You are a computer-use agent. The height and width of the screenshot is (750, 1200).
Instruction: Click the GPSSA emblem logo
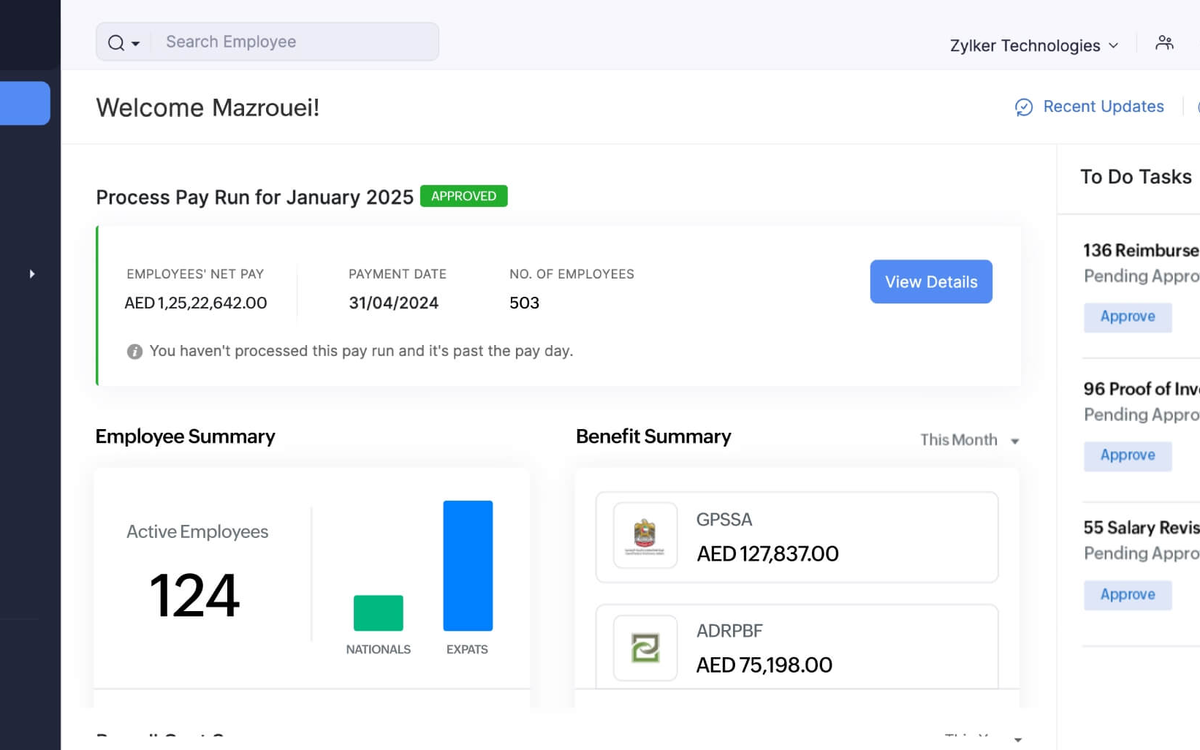pos(646,538)
